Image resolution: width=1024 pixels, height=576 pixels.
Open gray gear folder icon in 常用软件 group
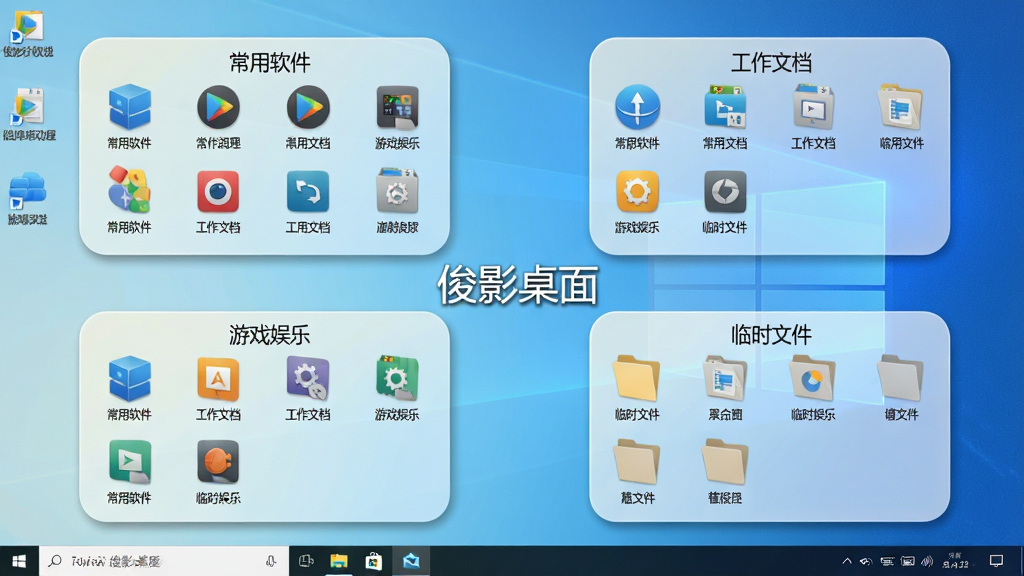pyautogui.click(x=397, y=190)
